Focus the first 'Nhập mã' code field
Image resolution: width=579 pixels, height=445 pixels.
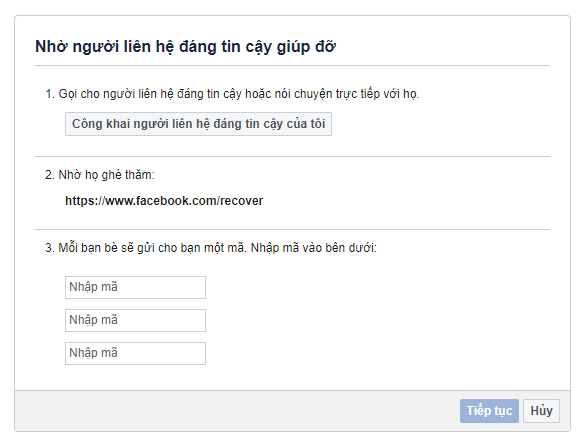click(136, 287)
